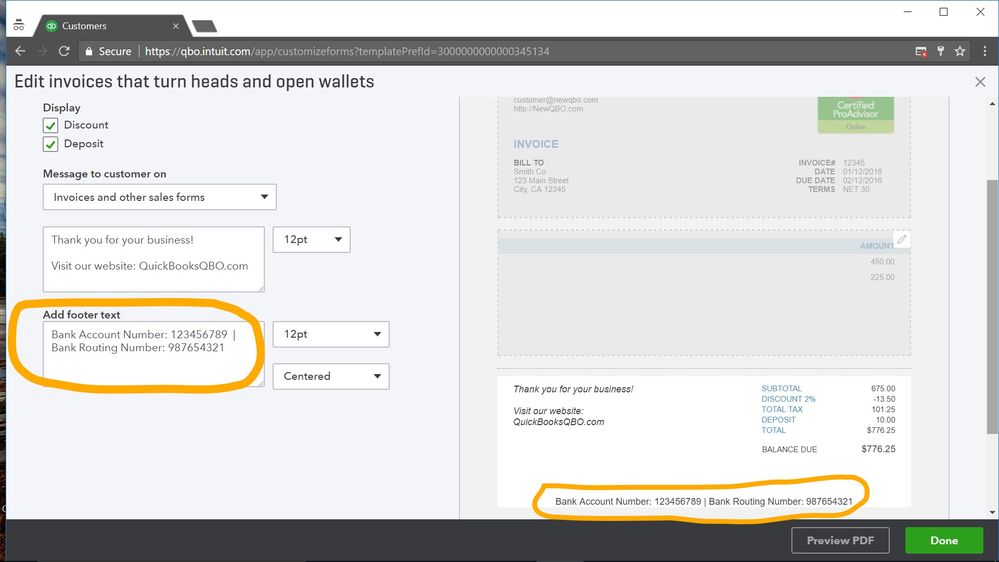Click the 'Message to customer on' label
This screenshot has height=562, width=999.
[104, 174]
